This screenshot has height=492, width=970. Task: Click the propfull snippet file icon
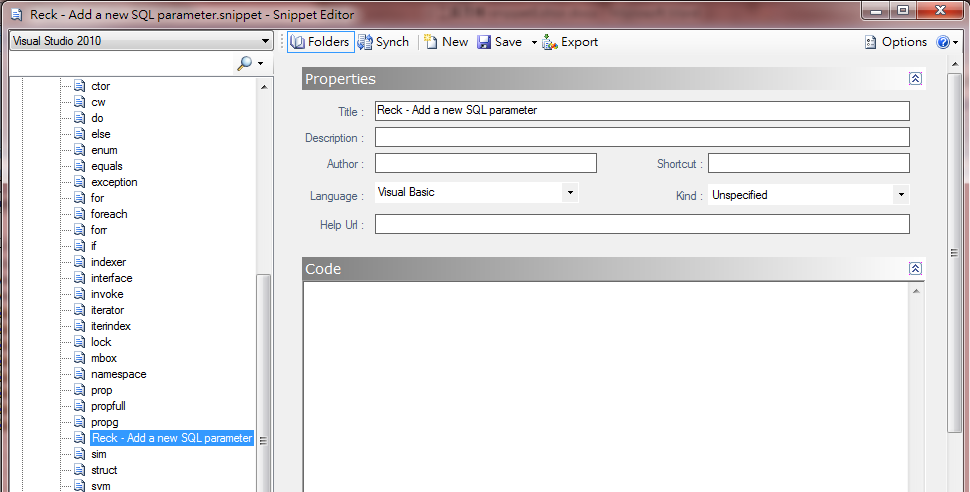point(80,406)
